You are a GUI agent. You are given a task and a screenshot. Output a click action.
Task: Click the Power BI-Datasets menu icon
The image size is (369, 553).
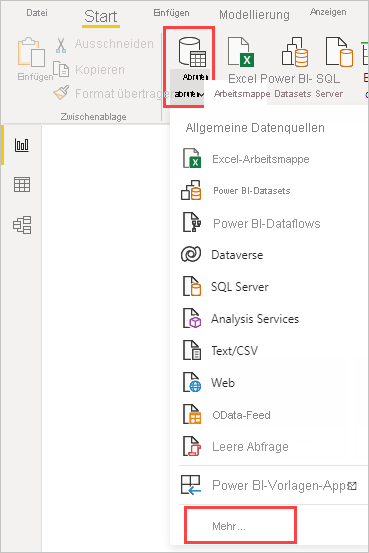click(x=191, y=190)
